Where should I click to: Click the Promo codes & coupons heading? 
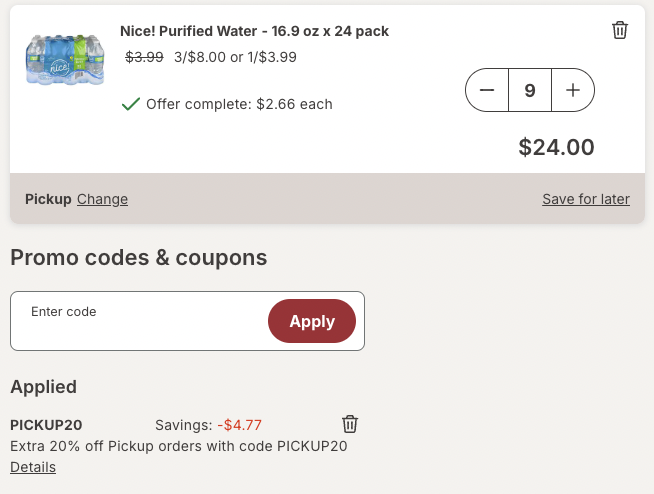point(139,258)
